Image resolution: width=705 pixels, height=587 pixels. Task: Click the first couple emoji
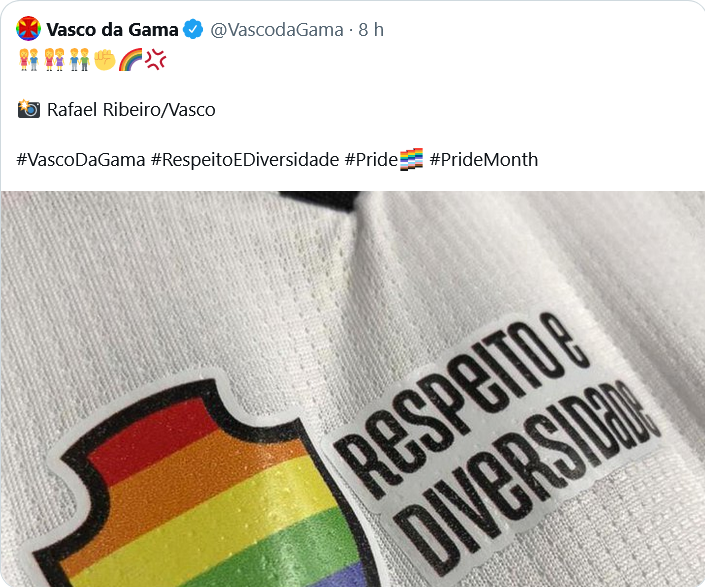click(x=29, y=60)
